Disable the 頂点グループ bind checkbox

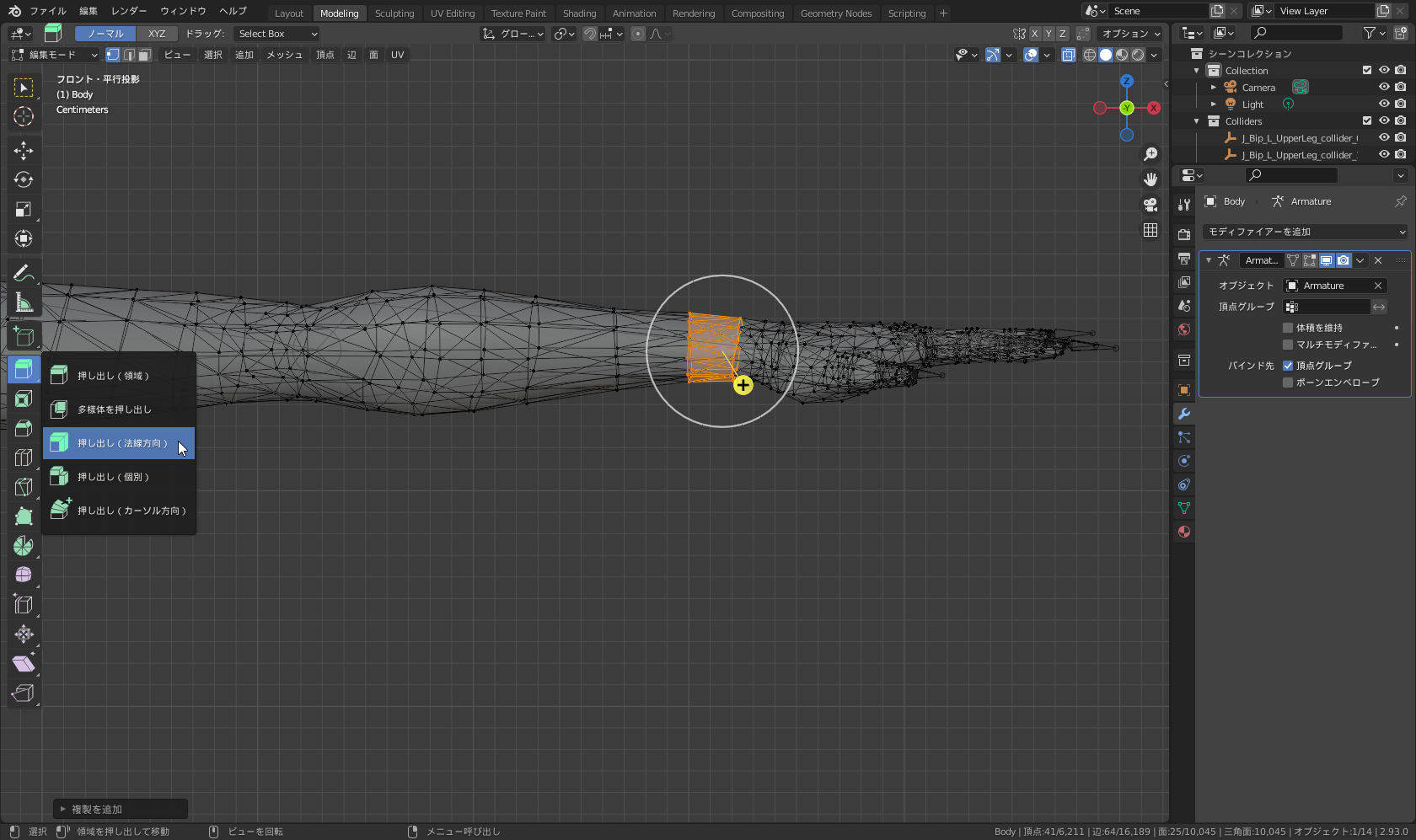[1288, 366]
